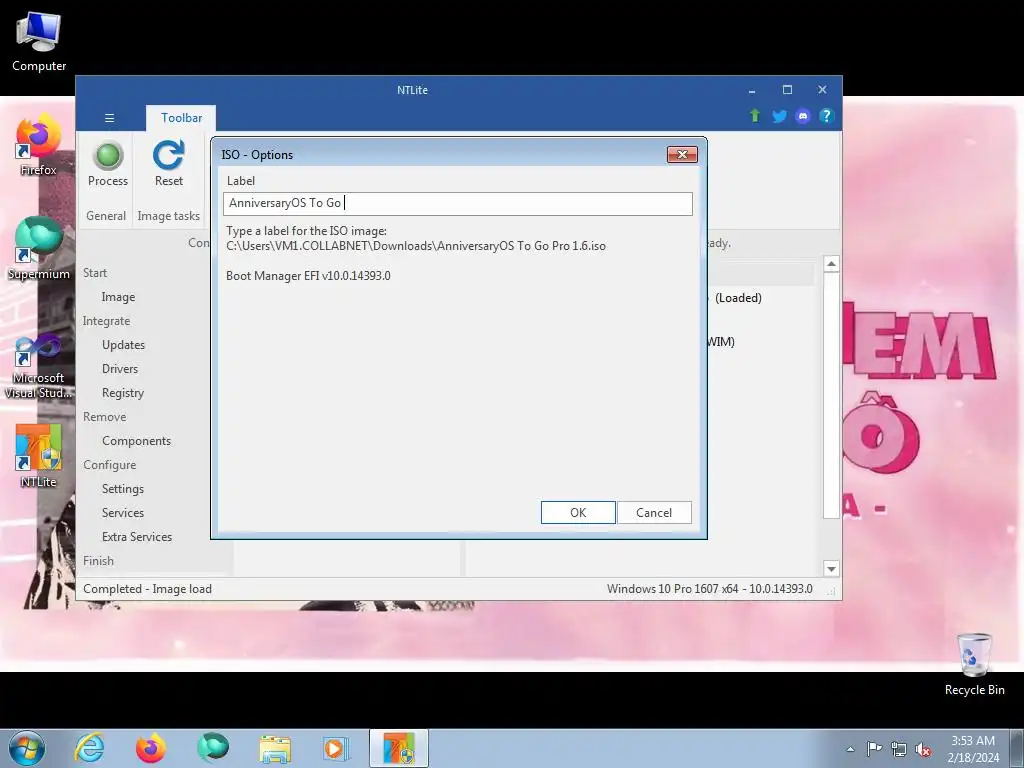
Task: Click the blue help question mark icon
Action: 826,116
